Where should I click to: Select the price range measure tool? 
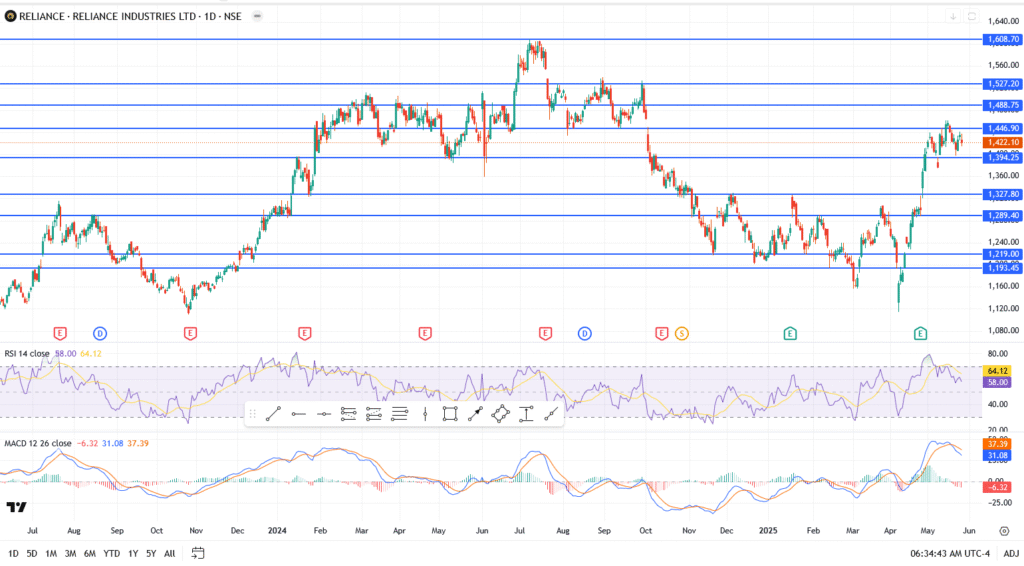526,413
